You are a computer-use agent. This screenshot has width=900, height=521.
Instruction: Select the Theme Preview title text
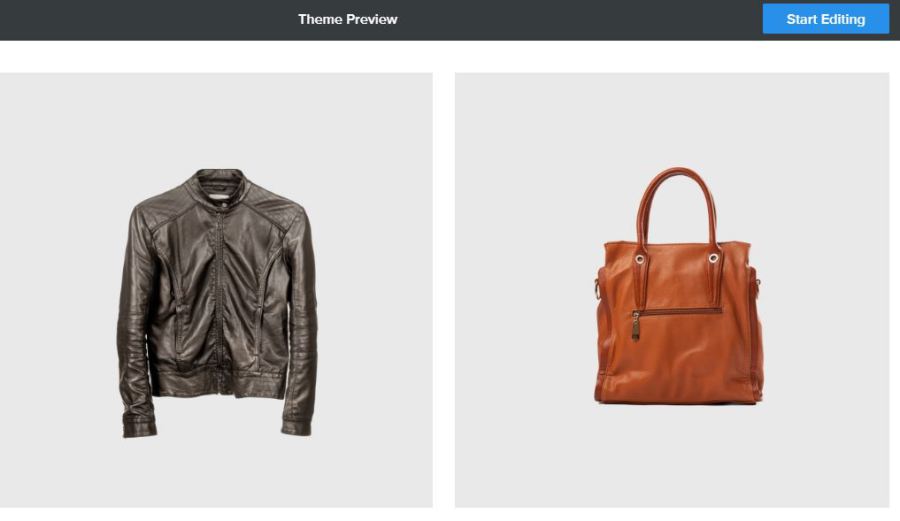347,19
